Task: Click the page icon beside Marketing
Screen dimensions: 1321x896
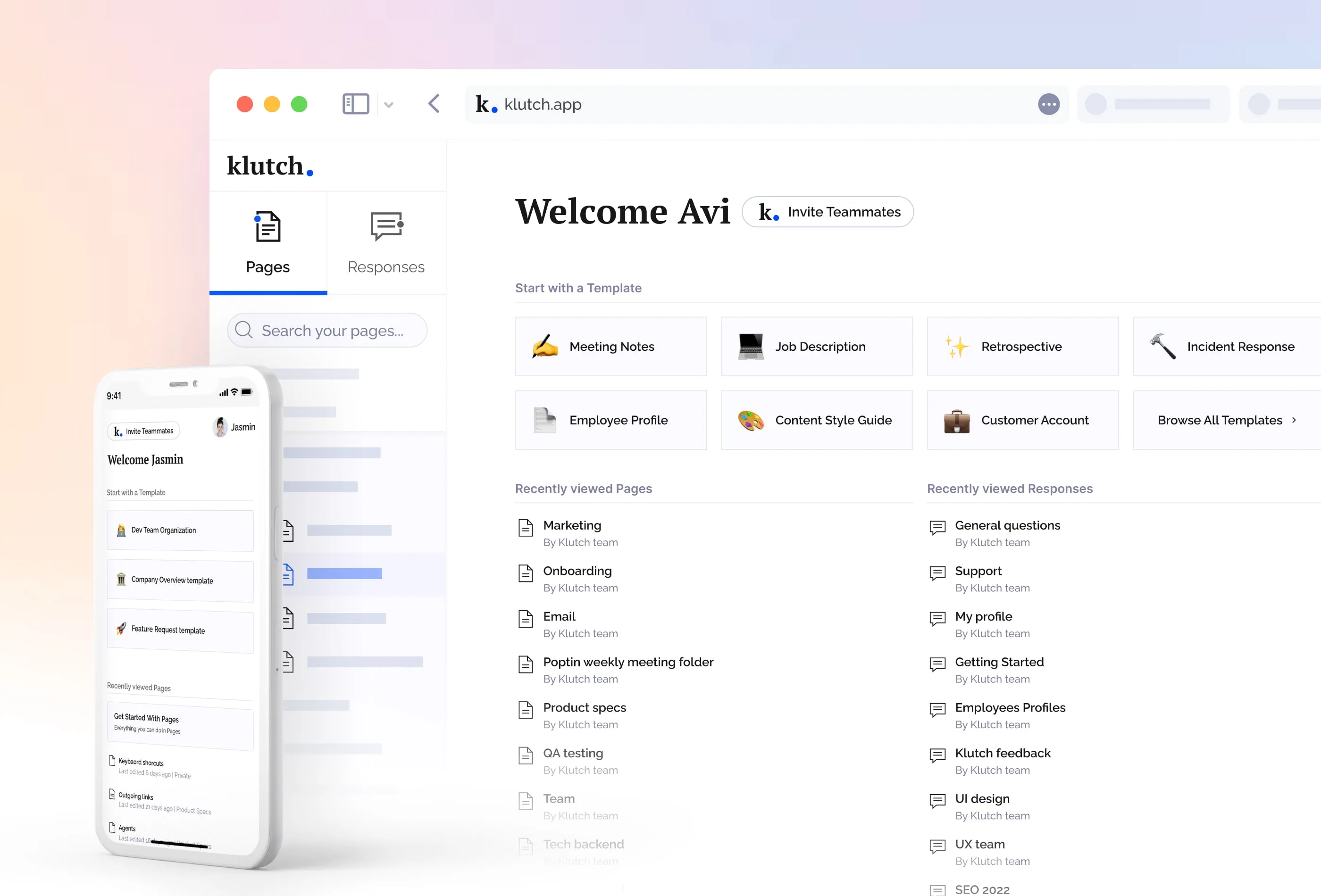Action: pyautogui.click(x=526, y=528)
